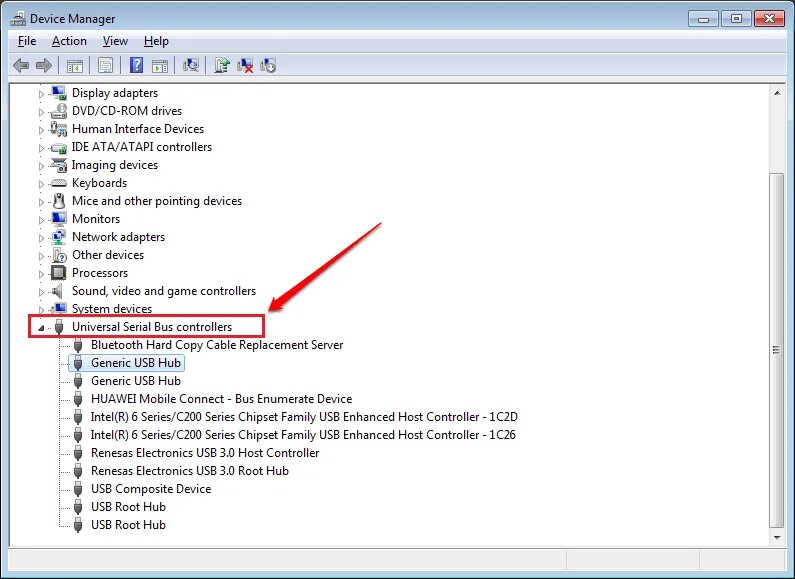Click the Universal Serial Bus controllers icon
Screen dimensions: 795x579
tap(59, 327)
